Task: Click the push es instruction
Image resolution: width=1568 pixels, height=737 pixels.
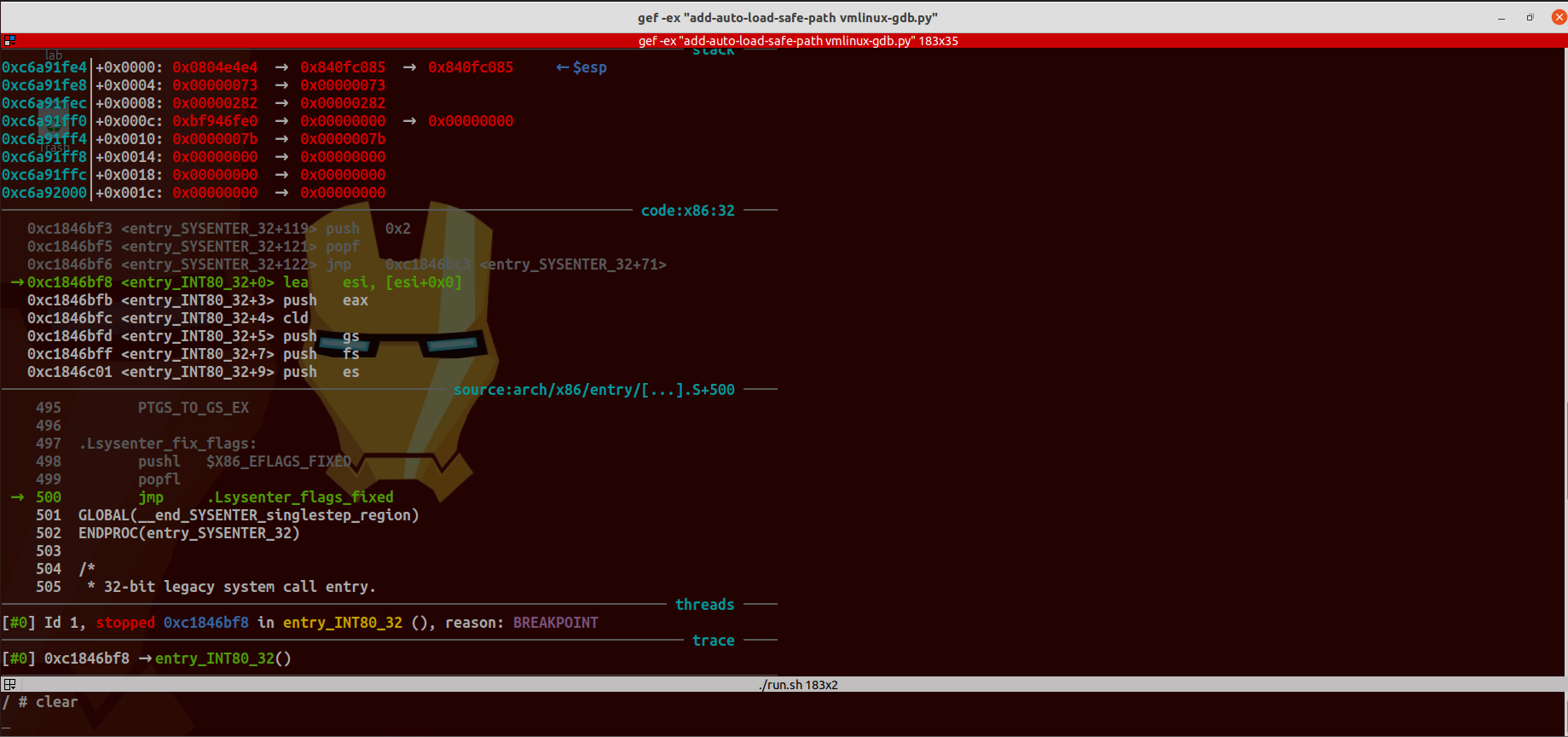Action: click(x=194, y=372)
